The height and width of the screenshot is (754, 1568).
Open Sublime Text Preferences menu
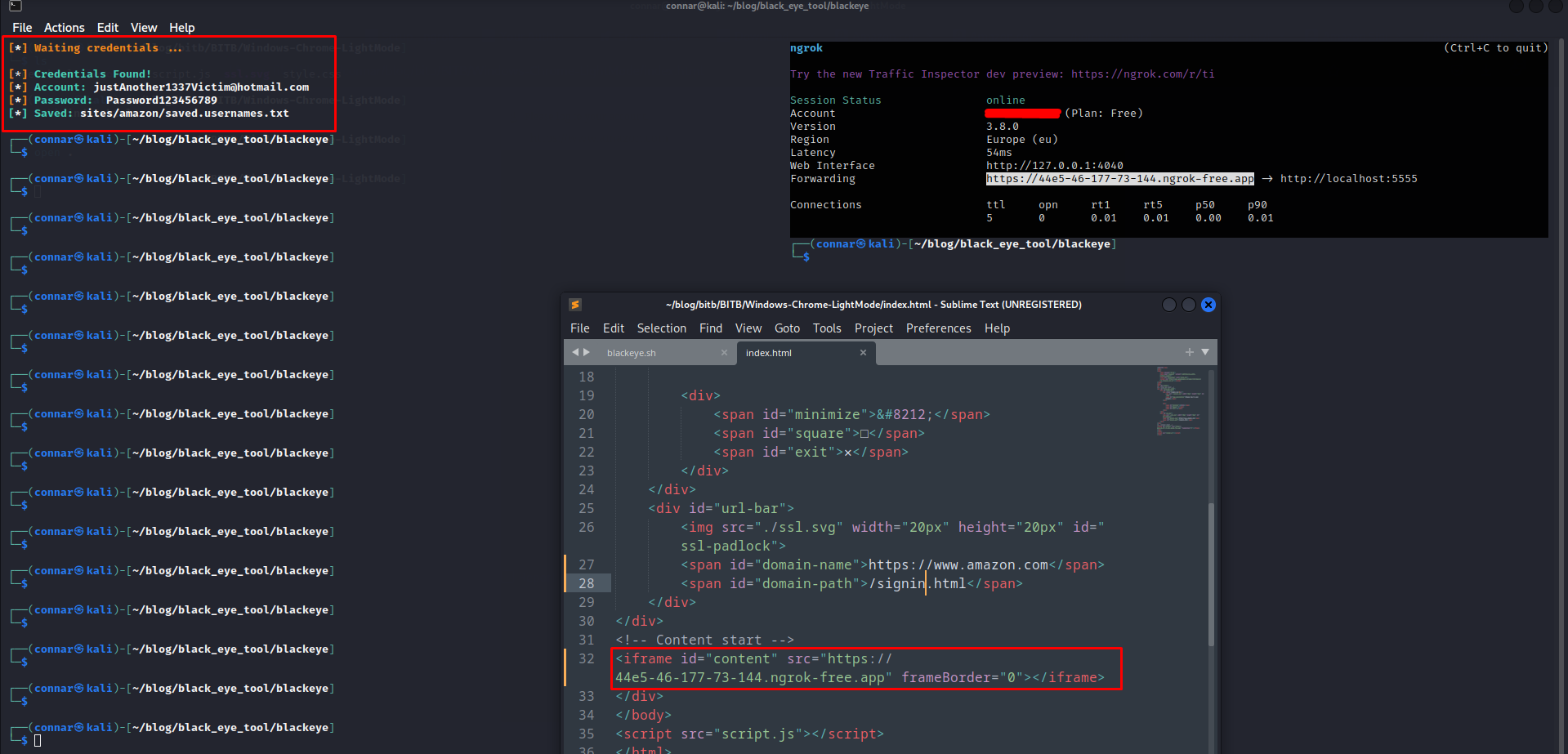click(938, 328)
